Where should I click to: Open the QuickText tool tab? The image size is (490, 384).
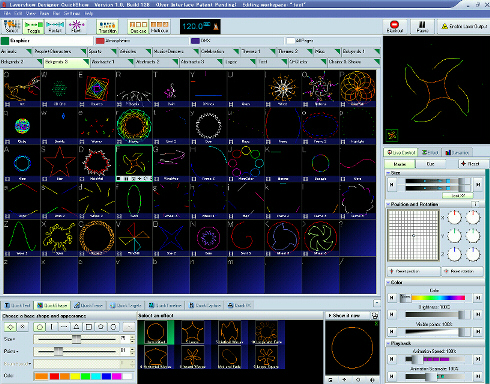18,305
